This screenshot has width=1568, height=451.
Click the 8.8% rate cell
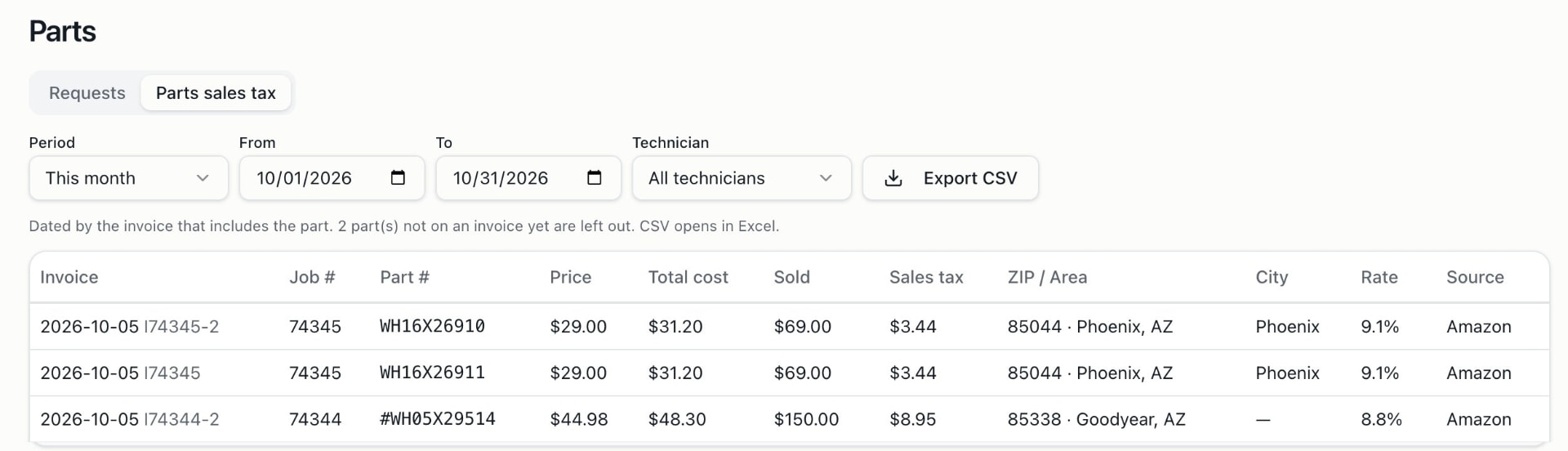coord(1381,420)
